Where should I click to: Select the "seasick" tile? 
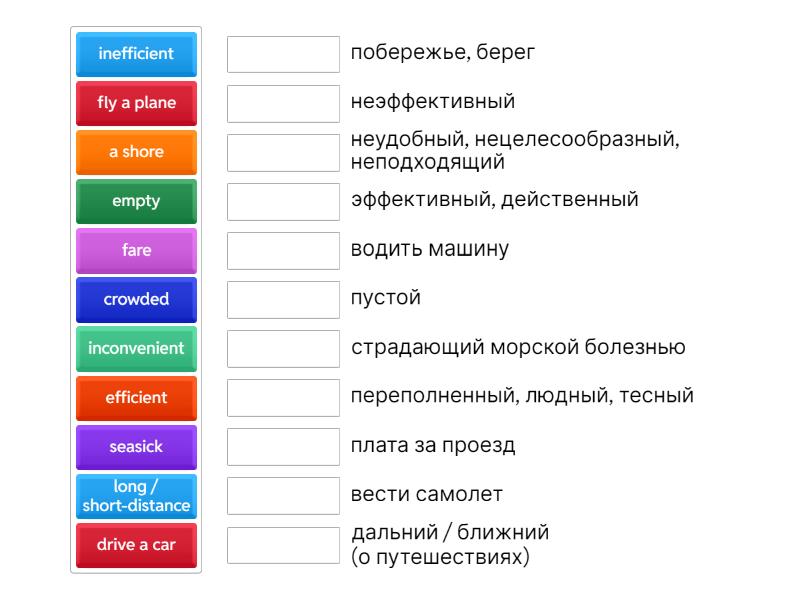136,446
